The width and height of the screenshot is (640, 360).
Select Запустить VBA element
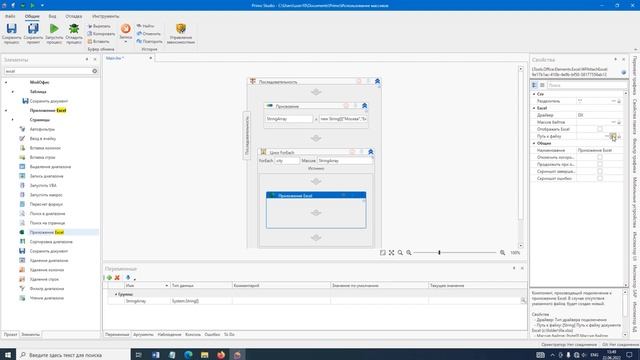tap(43, 186)
